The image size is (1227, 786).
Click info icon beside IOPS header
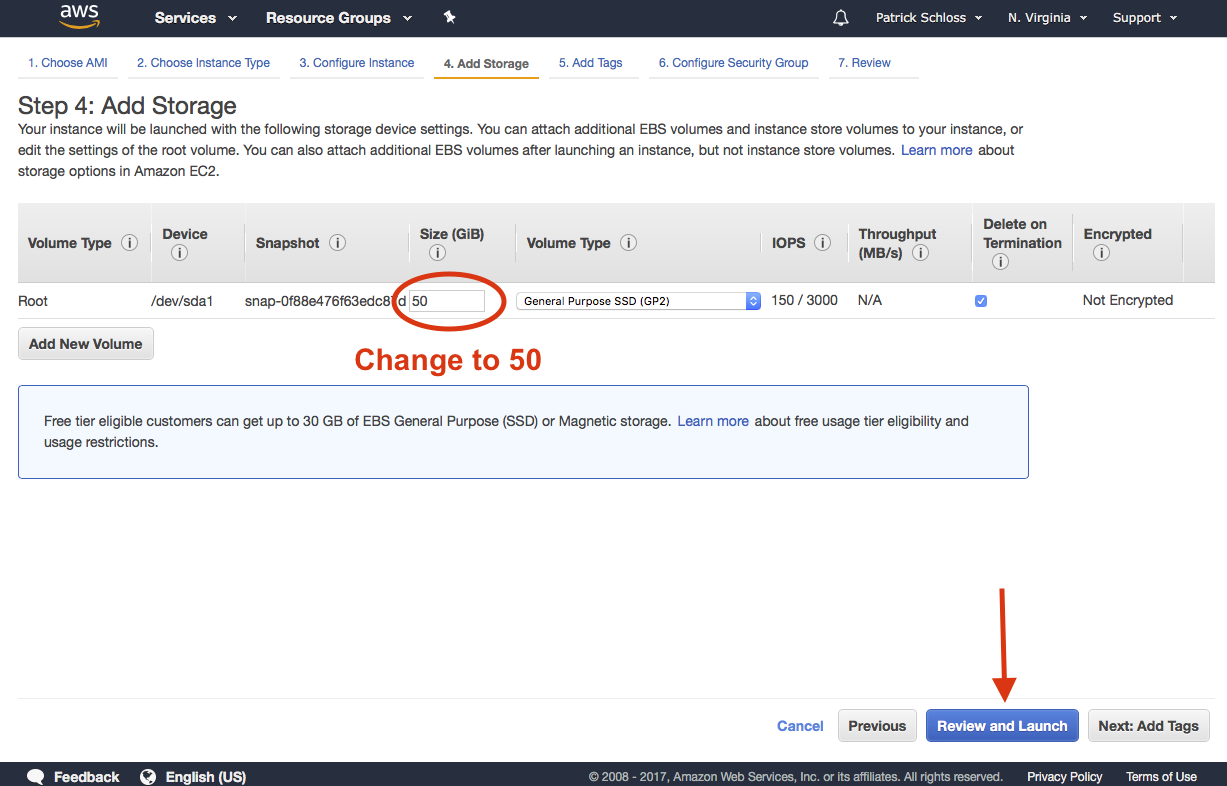click(x=822, y=243)
